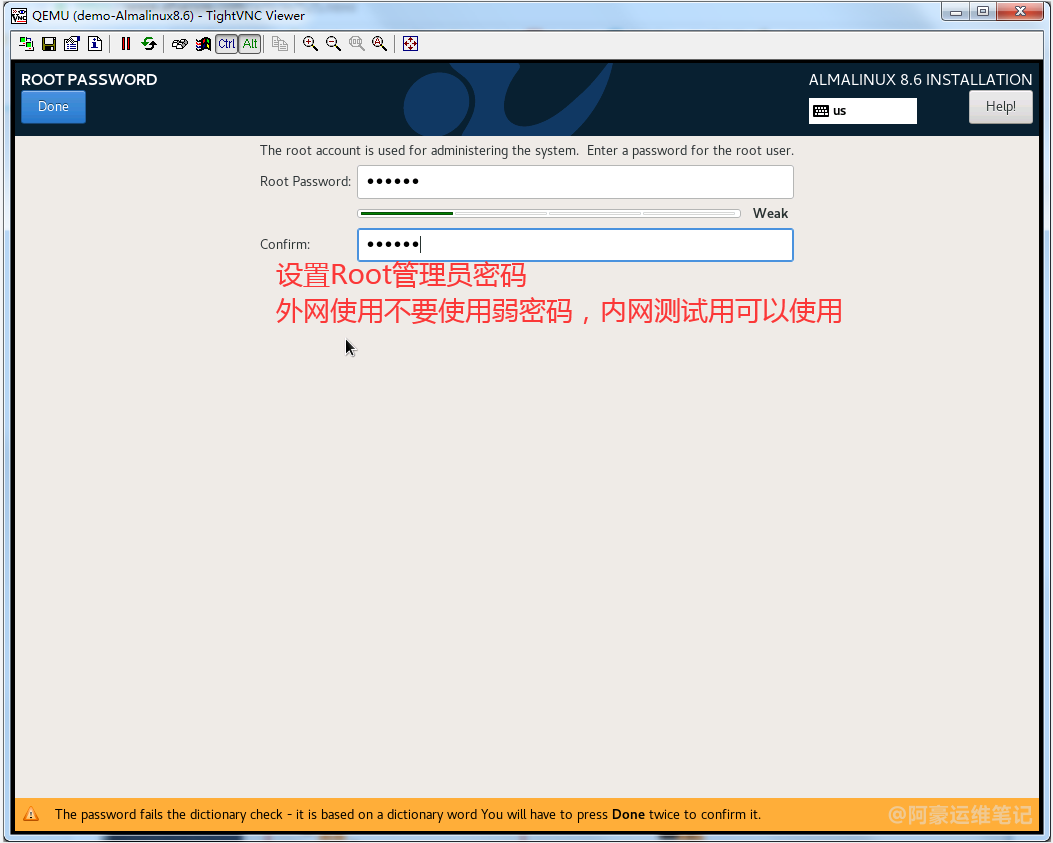Image resolution: width=1053 pixels, height=843 pixels.
Task: Click the us keyboard layout selector
Action: click(862, 111)
